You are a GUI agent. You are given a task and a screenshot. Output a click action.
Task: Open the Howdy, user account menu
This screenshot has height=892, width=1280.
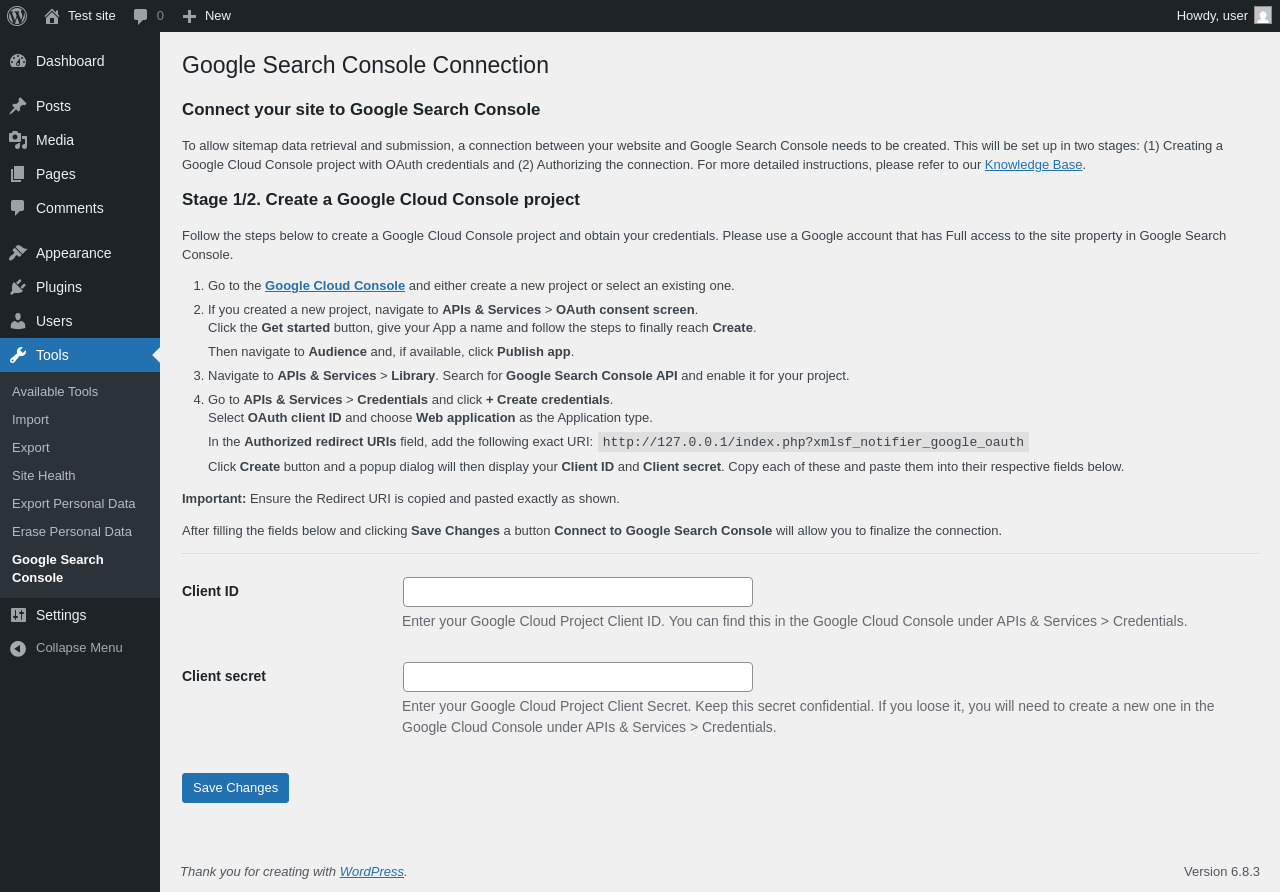pyautogui.click(x=1212, y=16)
